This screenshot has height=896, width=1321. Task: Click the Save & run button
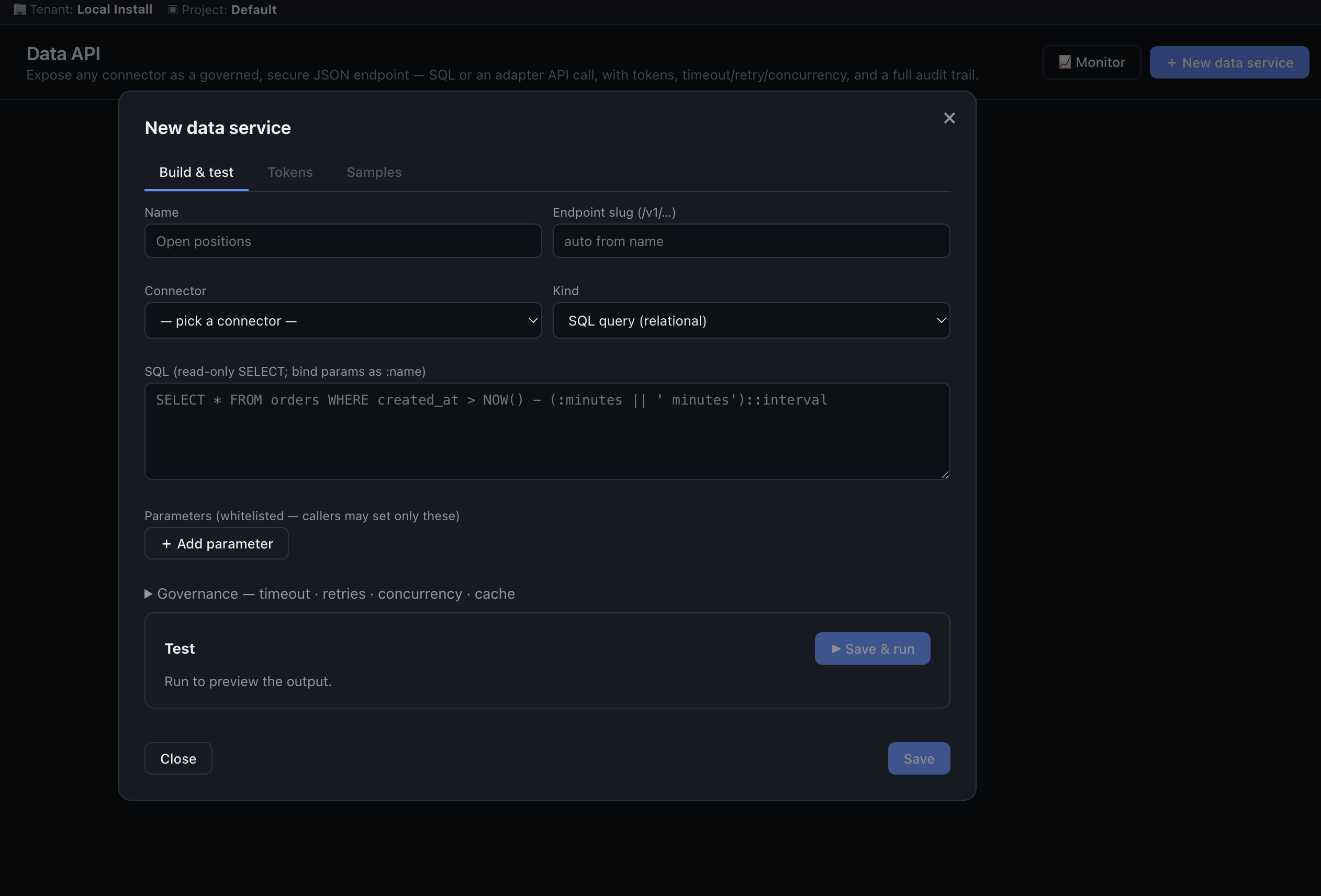click(872, 648)
